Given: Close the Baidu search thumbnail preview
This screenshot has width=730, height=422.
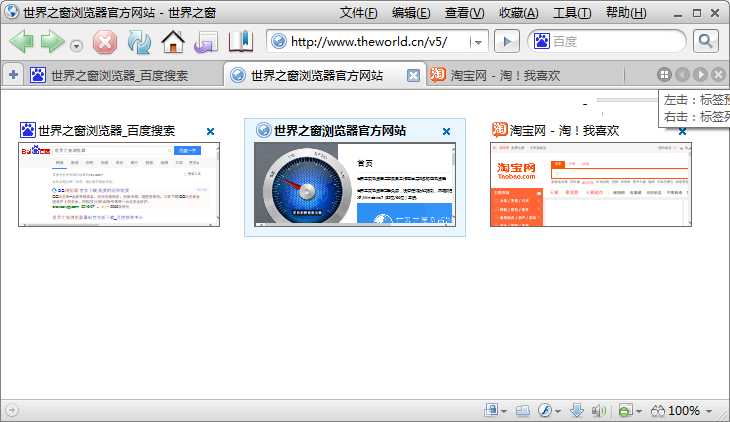Looking at the screenshot, I should (210, 131).
